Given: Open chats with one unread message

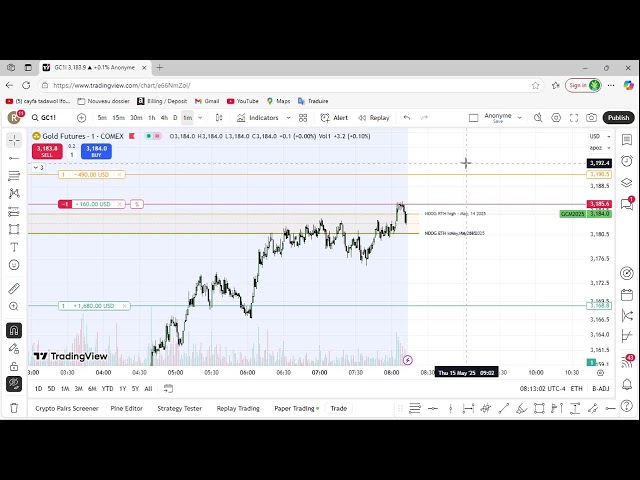Looking at the screenshot, I should point(627,204).
